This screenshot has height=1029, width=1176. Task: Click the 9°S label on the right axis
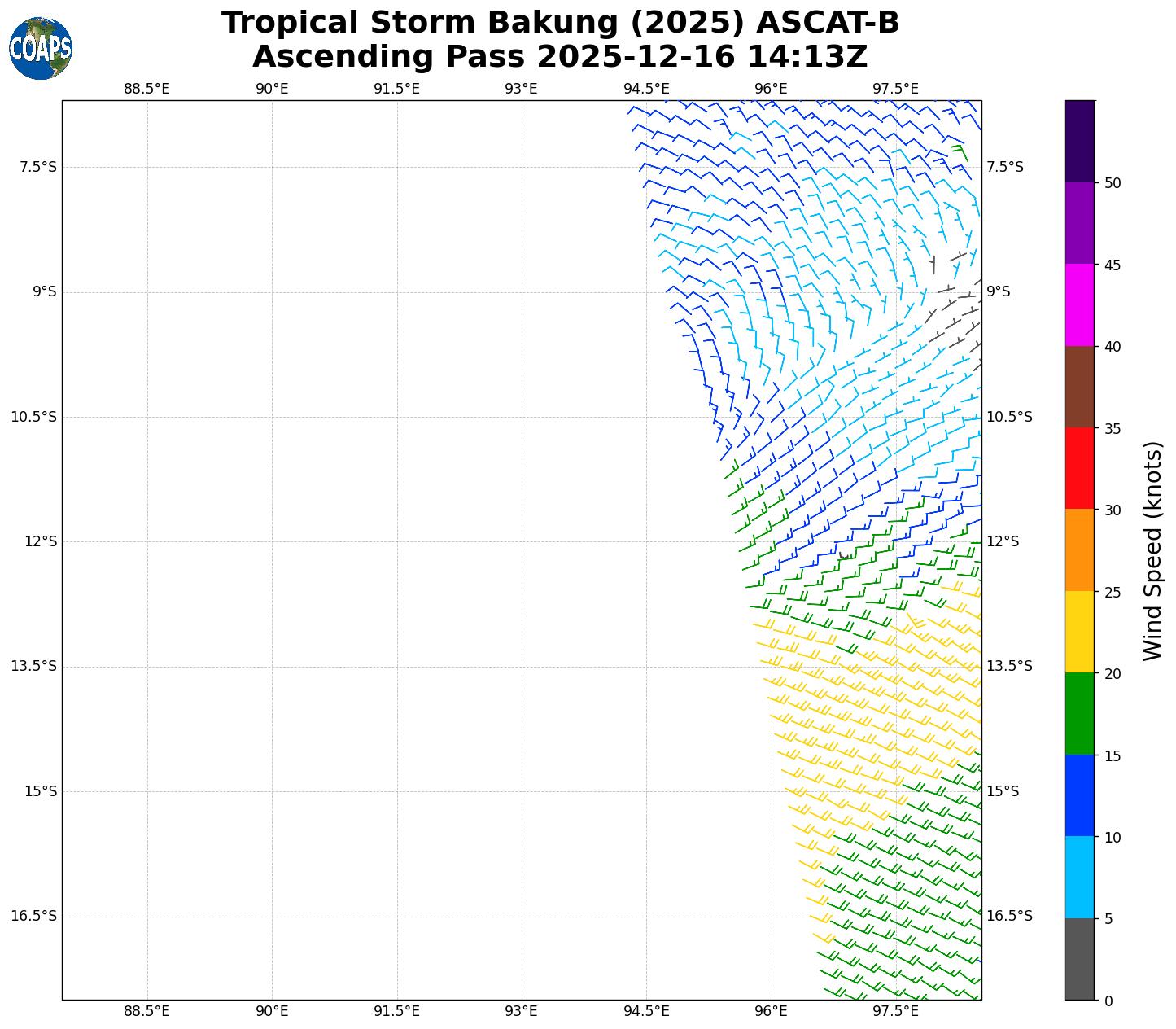tap(999, 291)
